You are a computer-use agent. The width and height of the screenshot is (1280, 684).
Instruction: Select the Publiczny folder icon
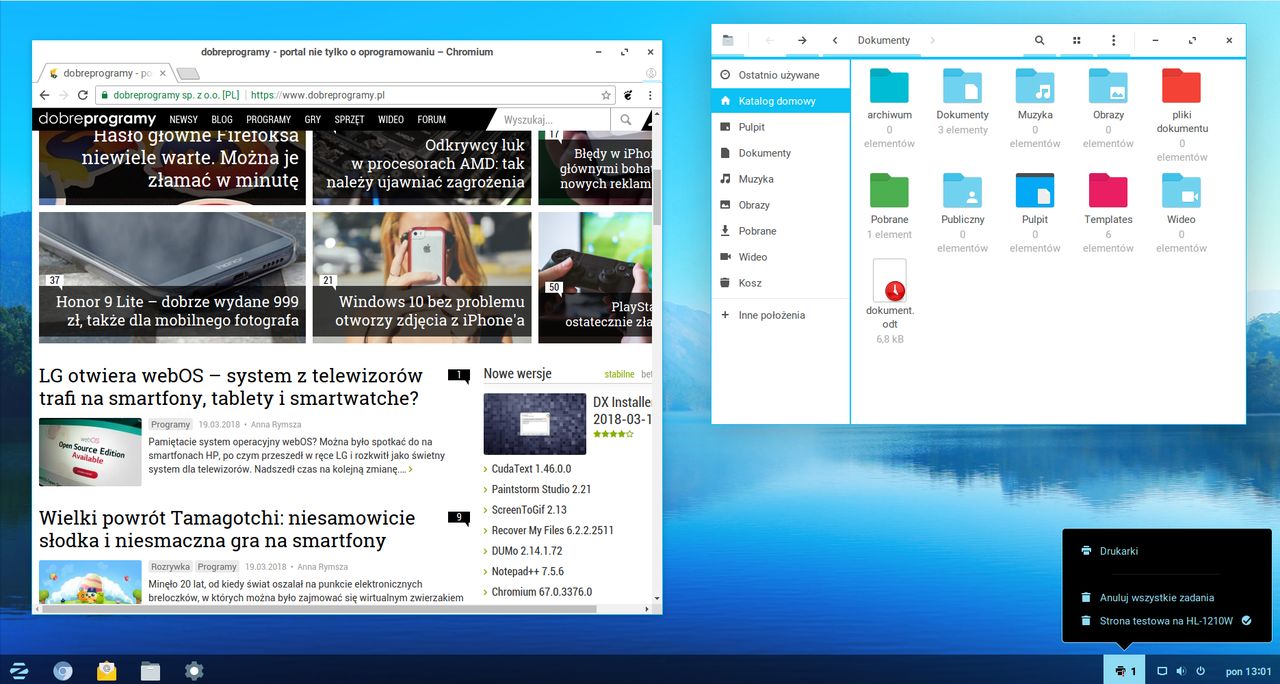[962, 190]
